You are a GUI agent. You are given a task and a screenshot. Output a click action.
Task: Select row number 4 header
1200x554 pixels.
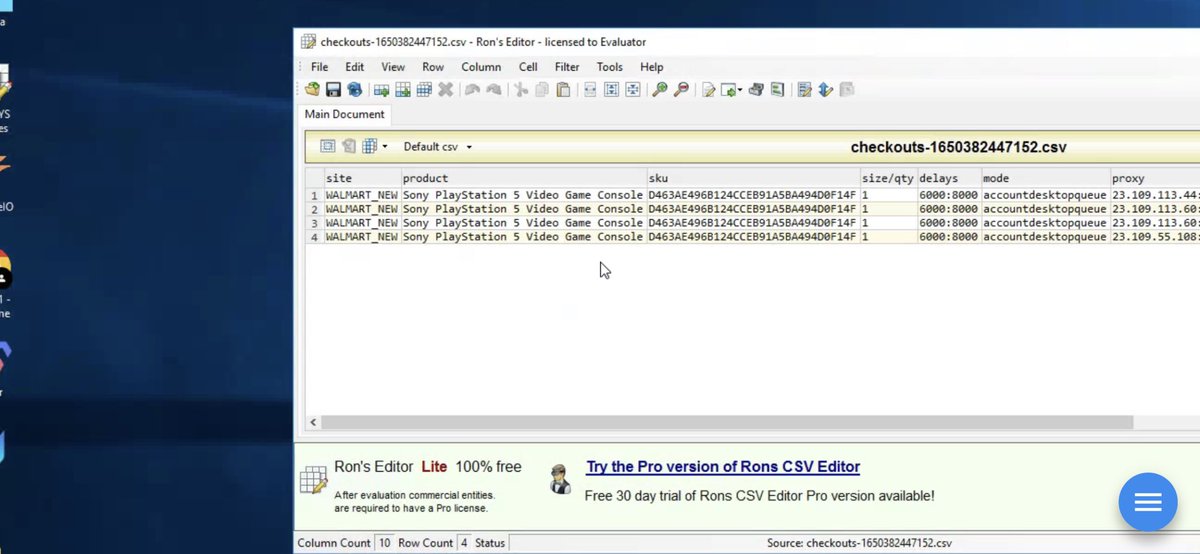314,237
